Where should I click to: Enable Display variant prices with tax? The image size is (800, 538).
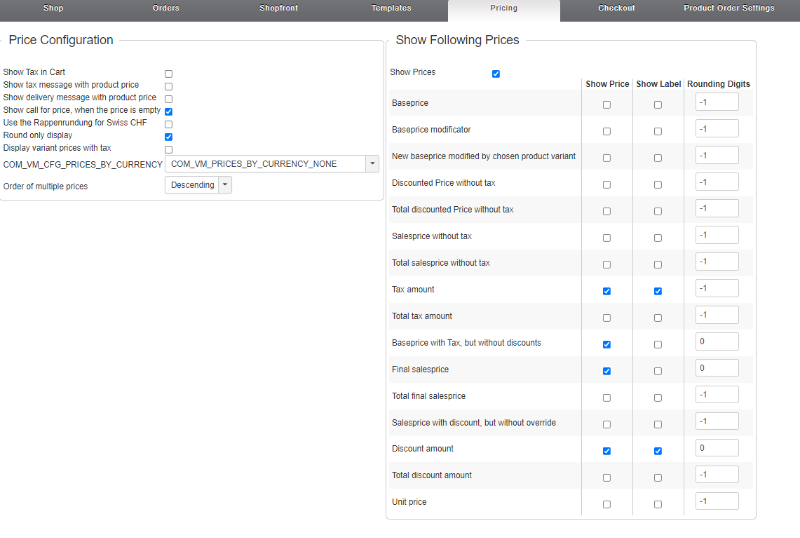(169, 150)
